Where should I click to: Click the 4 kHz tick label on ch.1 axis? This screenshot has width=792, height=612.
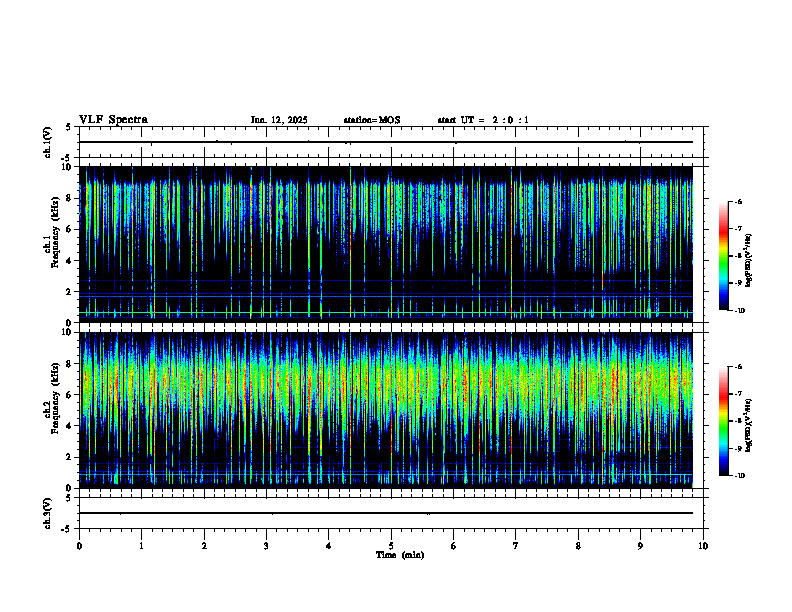point(70,261)
